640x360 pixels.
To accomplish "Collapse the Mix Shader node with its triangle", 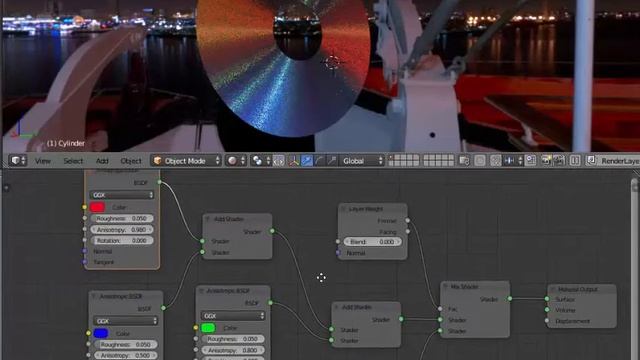I will 445,286.
